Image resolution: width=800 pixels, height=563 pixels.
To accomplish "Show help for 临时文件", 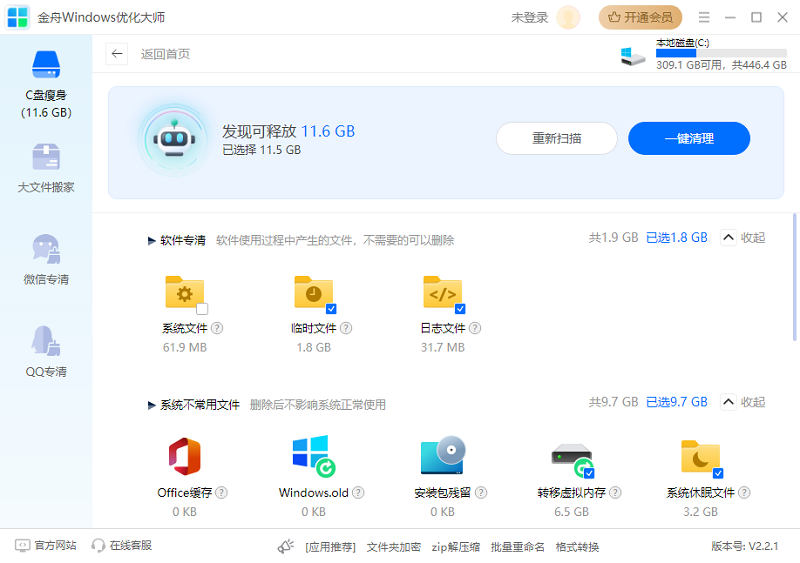I will (x=346, y=328).
